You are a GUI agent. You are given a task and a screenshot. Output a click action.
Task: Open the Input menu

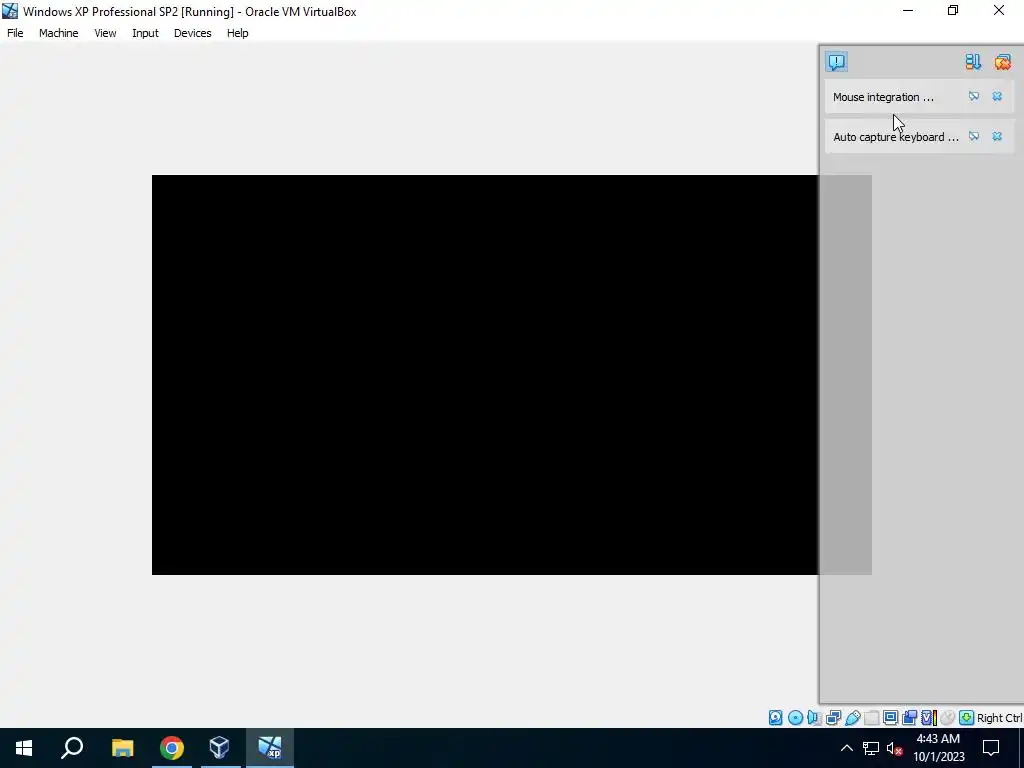pyautogui.click(x=145, y=33)
